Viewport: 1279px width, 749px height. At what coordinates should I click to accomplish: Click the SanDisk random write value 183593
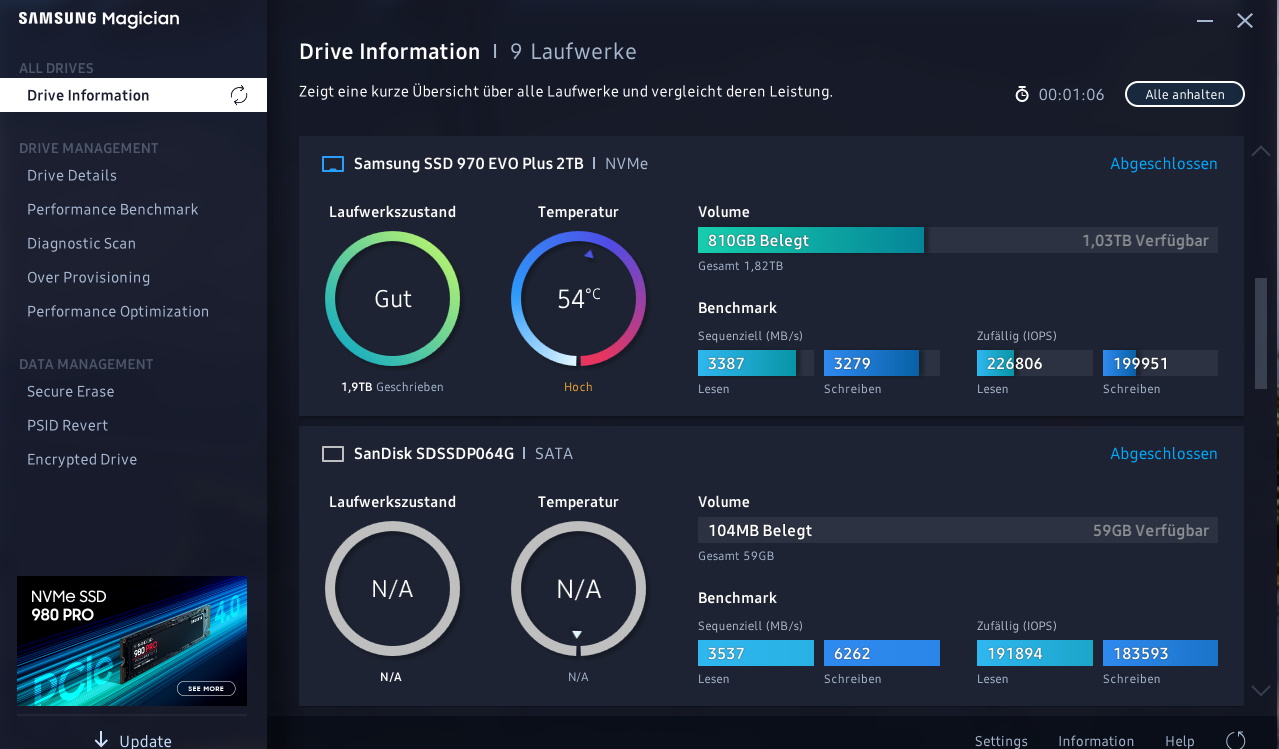point(1160,653)
